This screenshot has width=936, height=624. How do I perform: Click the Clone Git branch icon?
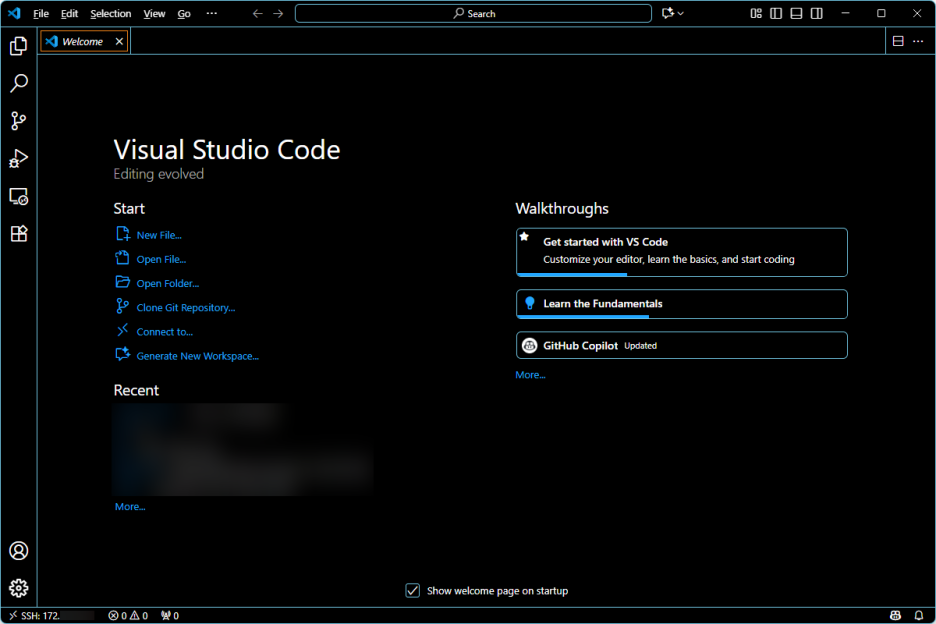tap(122, 306)
